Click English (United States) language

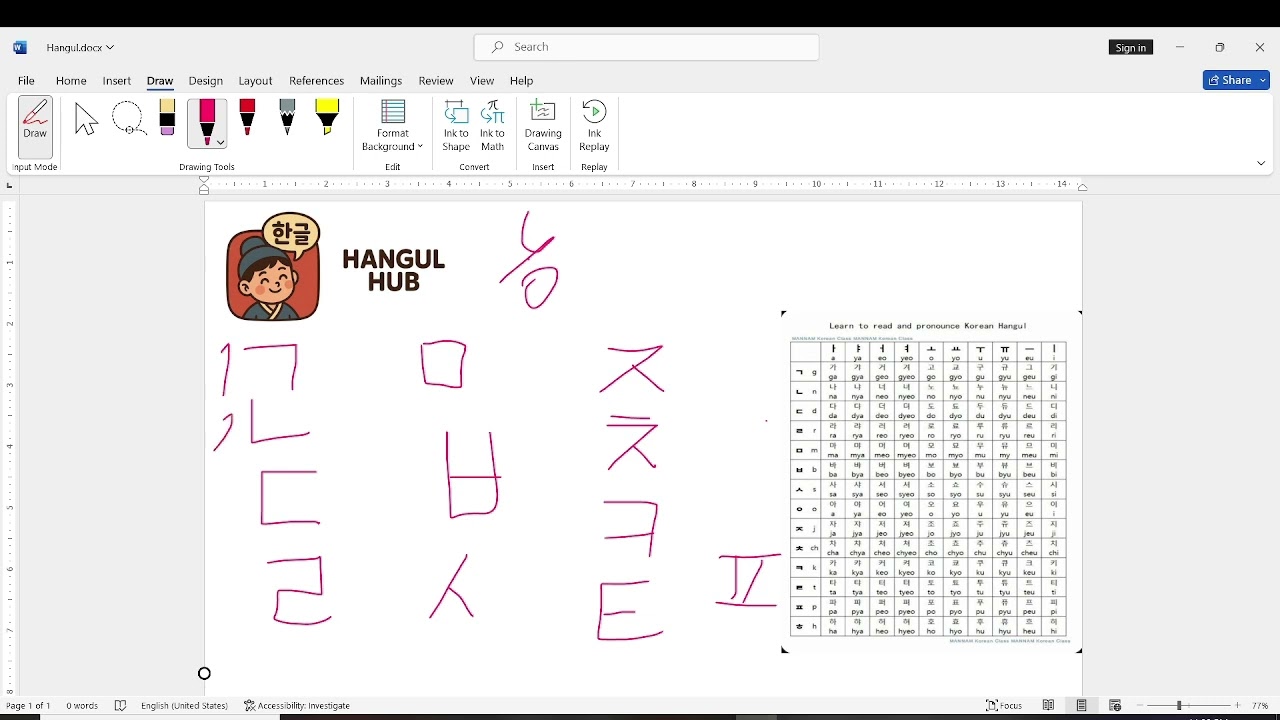coord(184,706)
